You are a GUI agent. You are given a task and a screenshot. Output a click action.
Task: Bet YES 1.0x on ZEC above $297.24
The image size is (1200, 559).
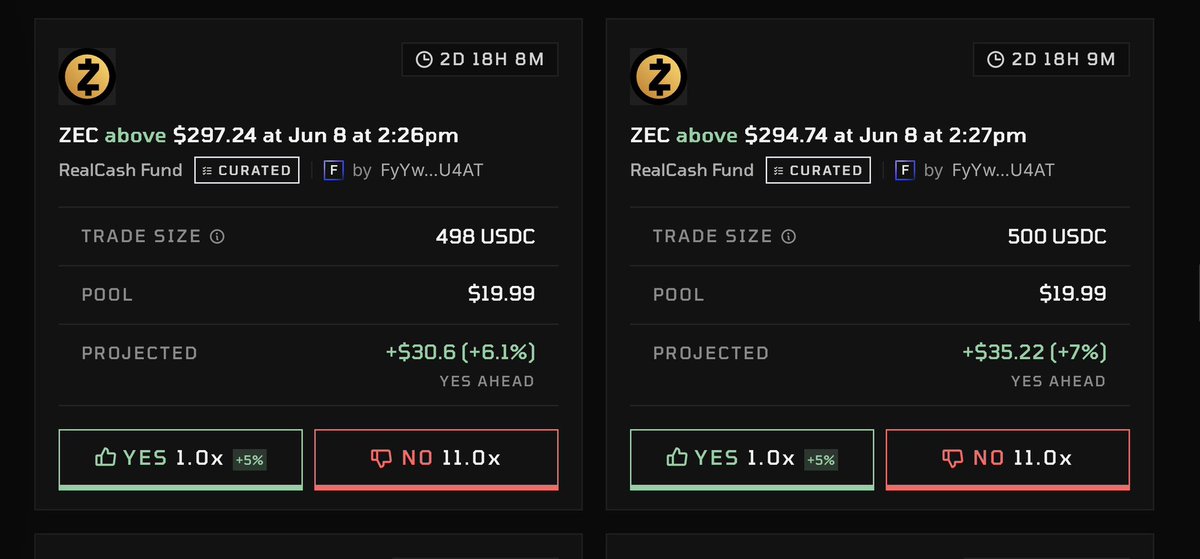[x=180, y=459]
